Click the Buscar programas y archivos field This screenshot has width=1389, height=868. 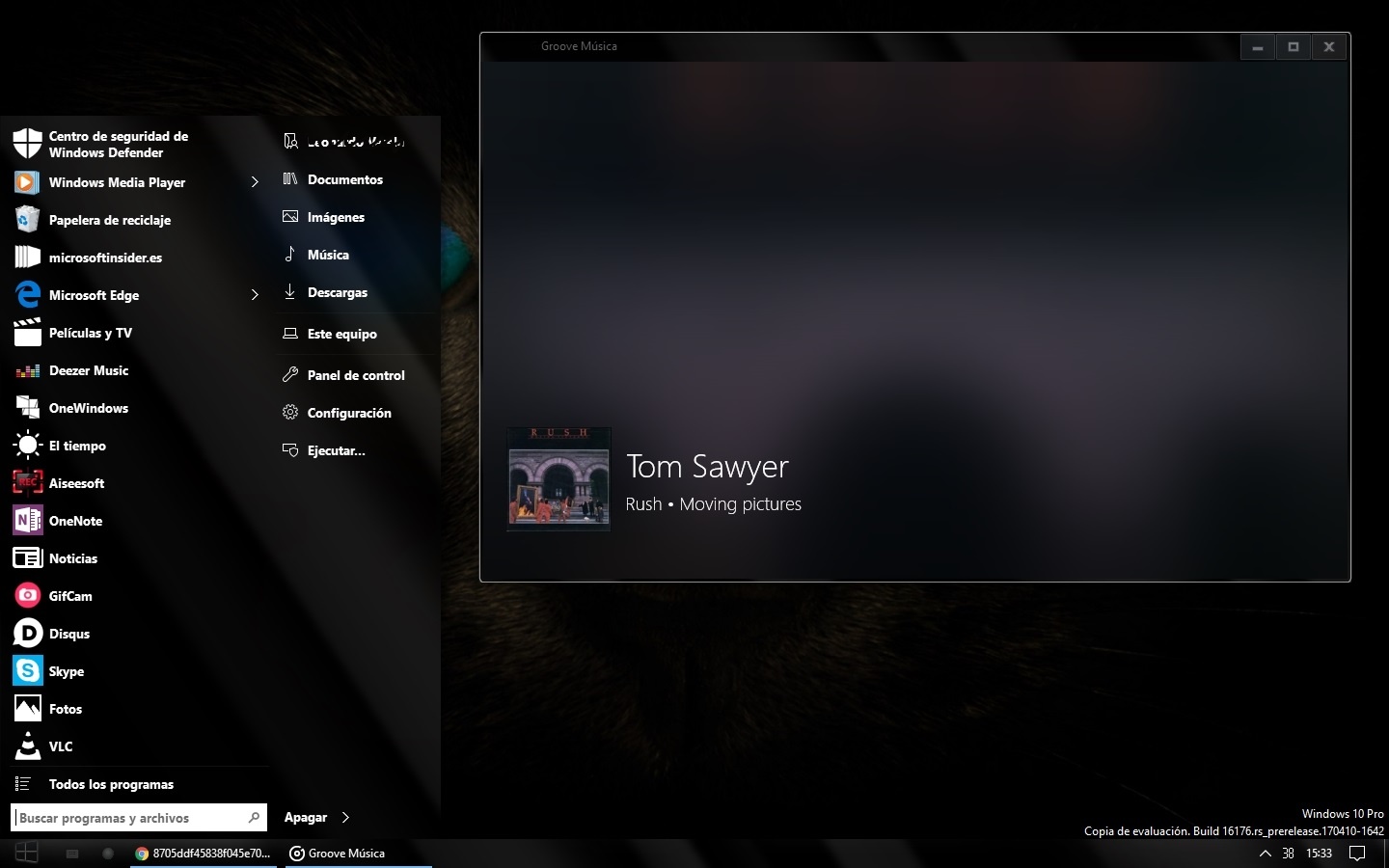click(x=130, y=818)
